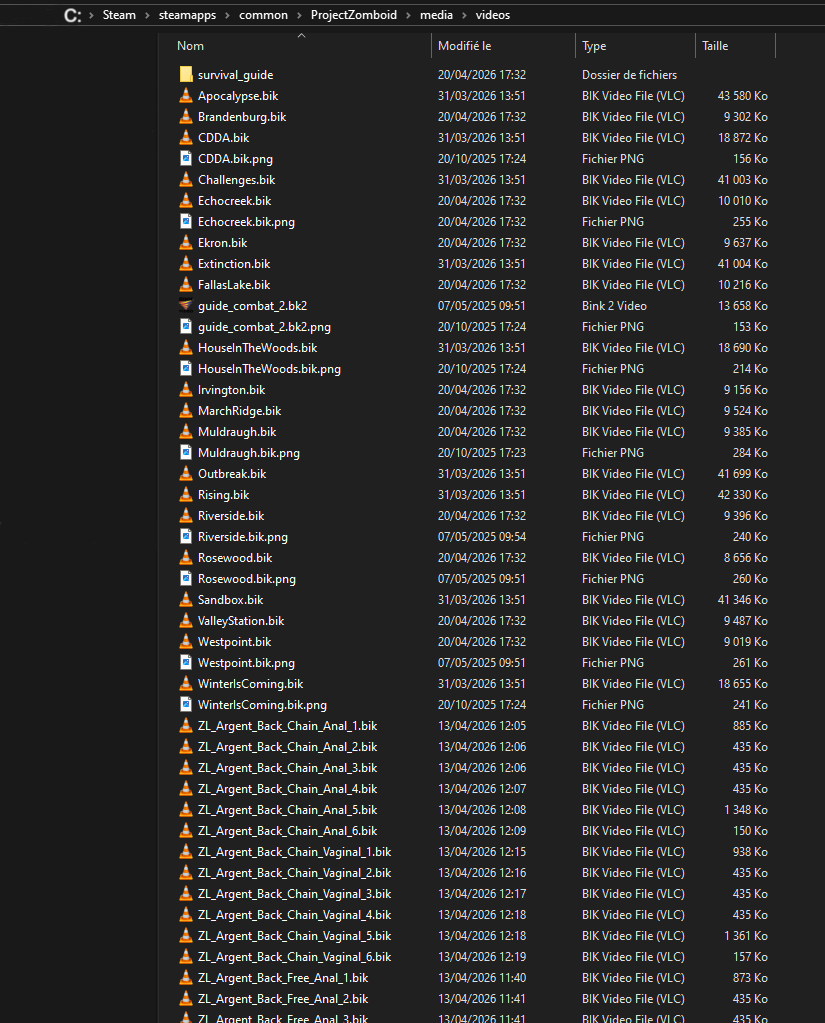Expand the chevron after C: in path
Image resolution: width=825 pixels, height=1023 pixels.
point(91,15)
